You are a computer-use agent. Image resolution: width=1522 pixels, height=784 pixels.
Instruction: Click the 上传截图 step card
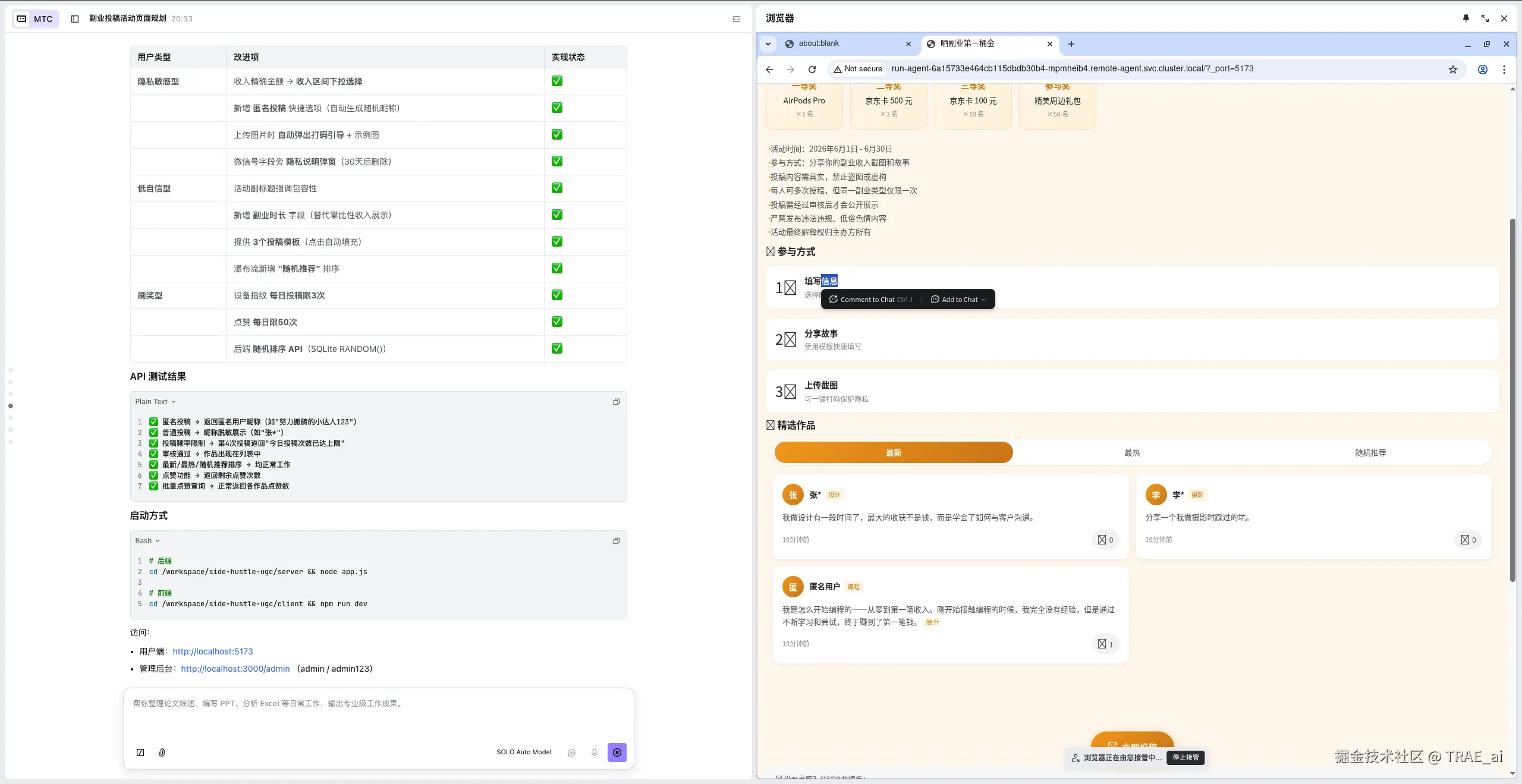pos(1132,392)
